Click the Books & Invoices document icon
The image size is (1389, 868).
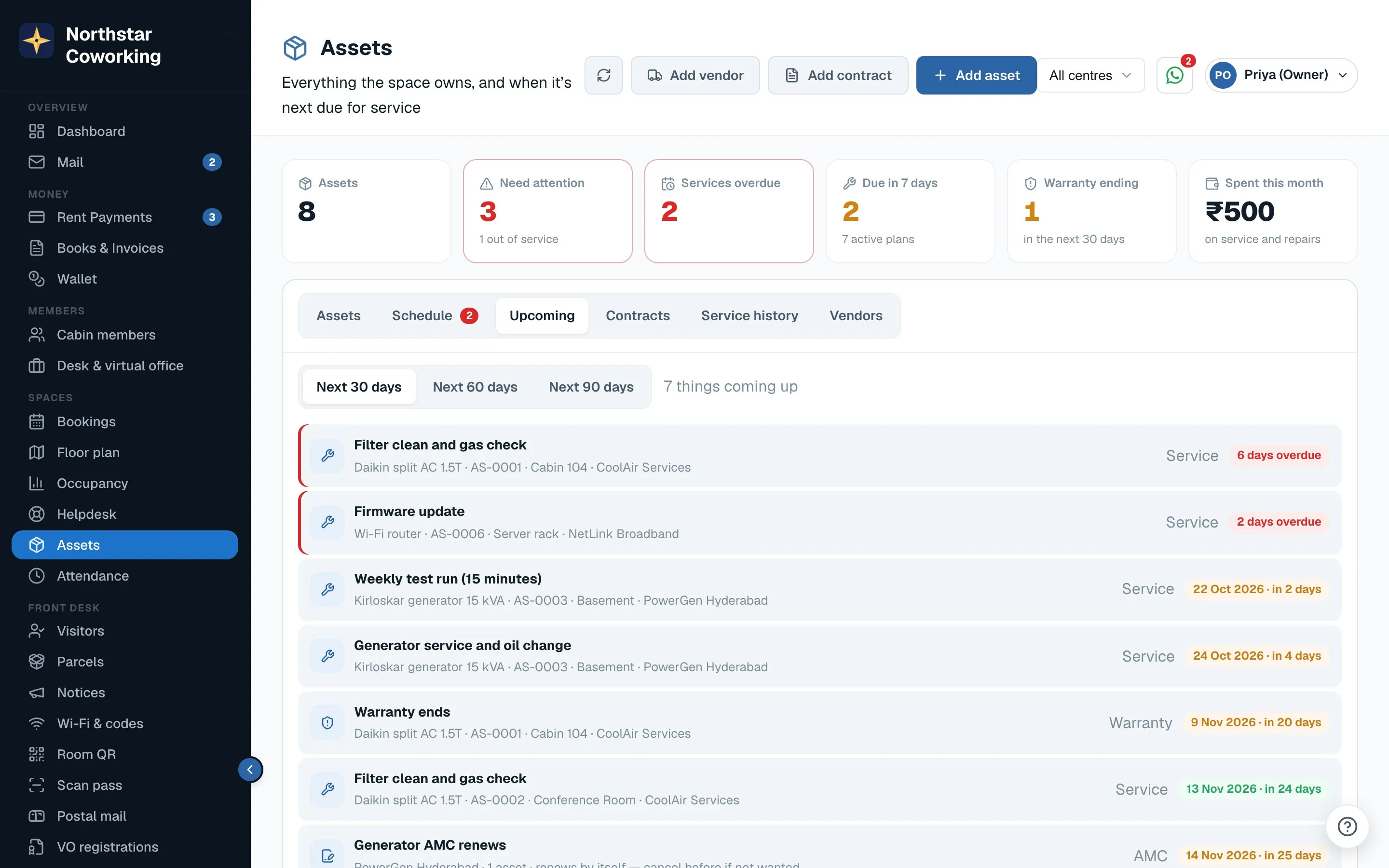(37, 248)
